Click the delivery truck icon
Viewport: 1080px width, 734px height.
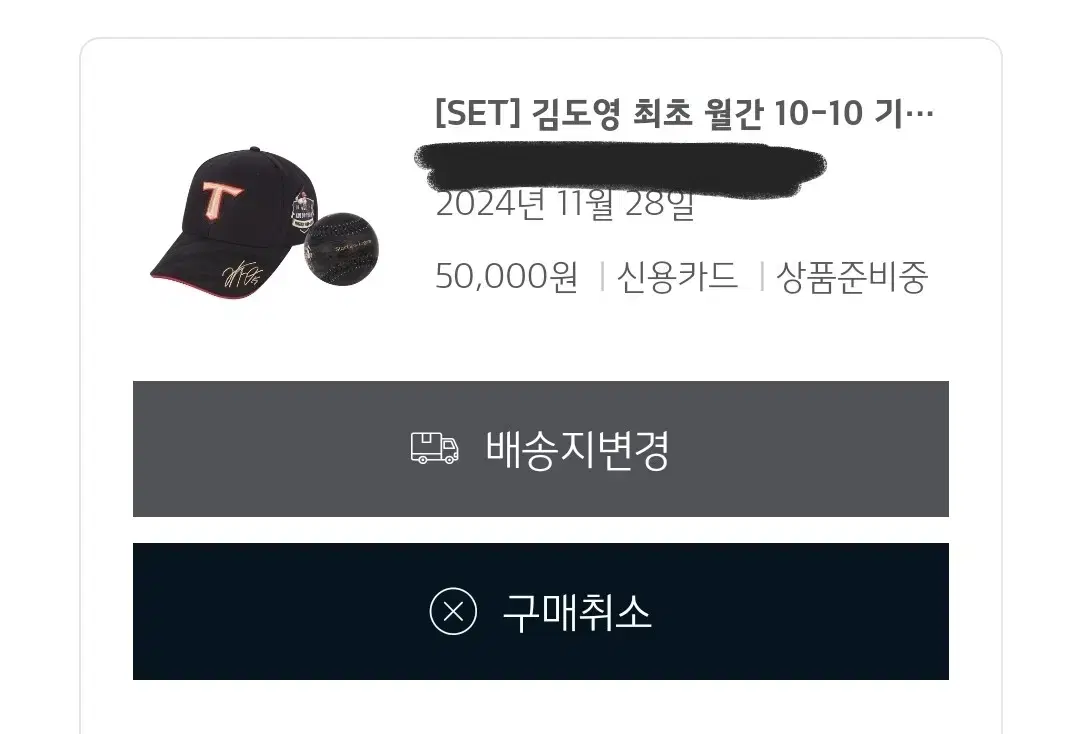pos(435,449)
